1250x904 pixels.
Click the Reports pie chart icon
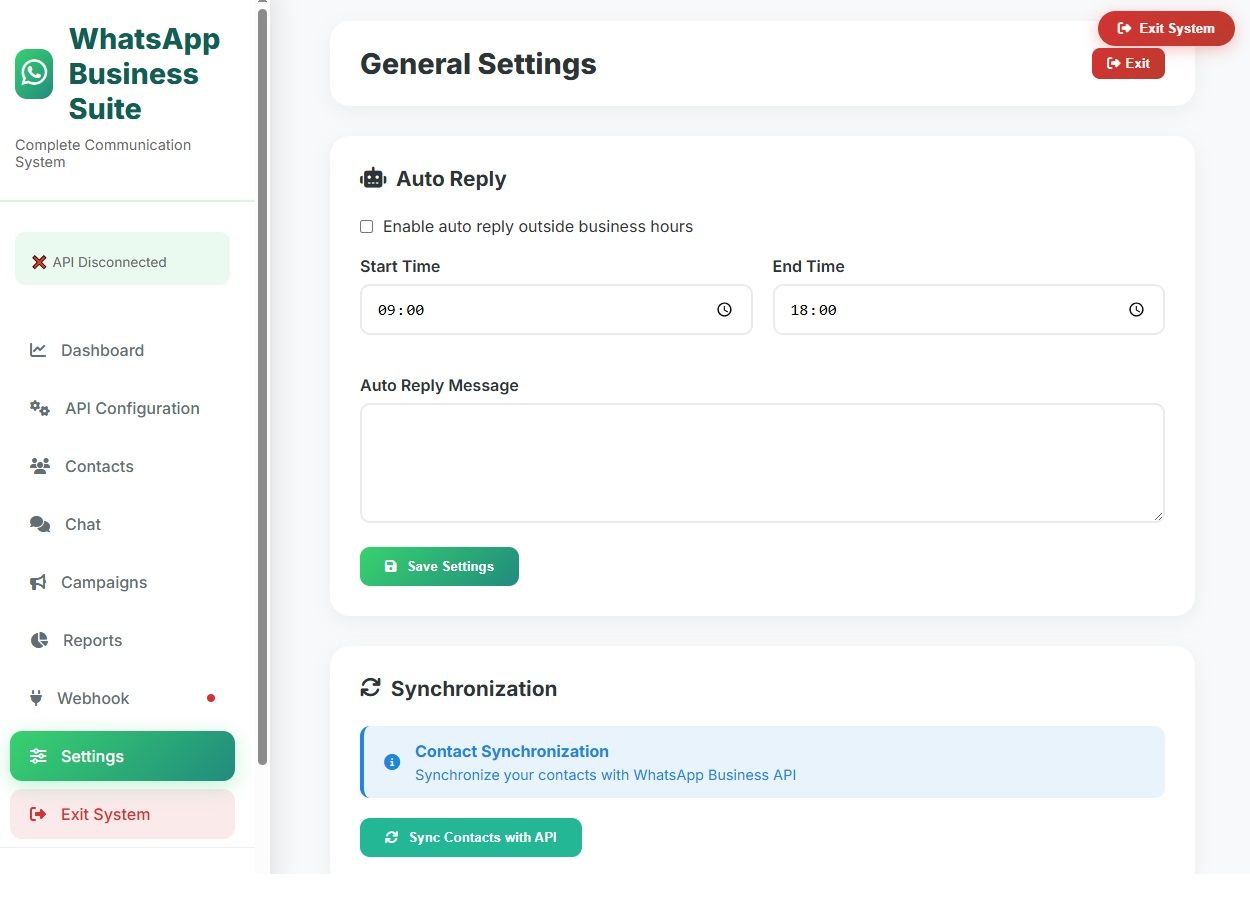[39, 640]
